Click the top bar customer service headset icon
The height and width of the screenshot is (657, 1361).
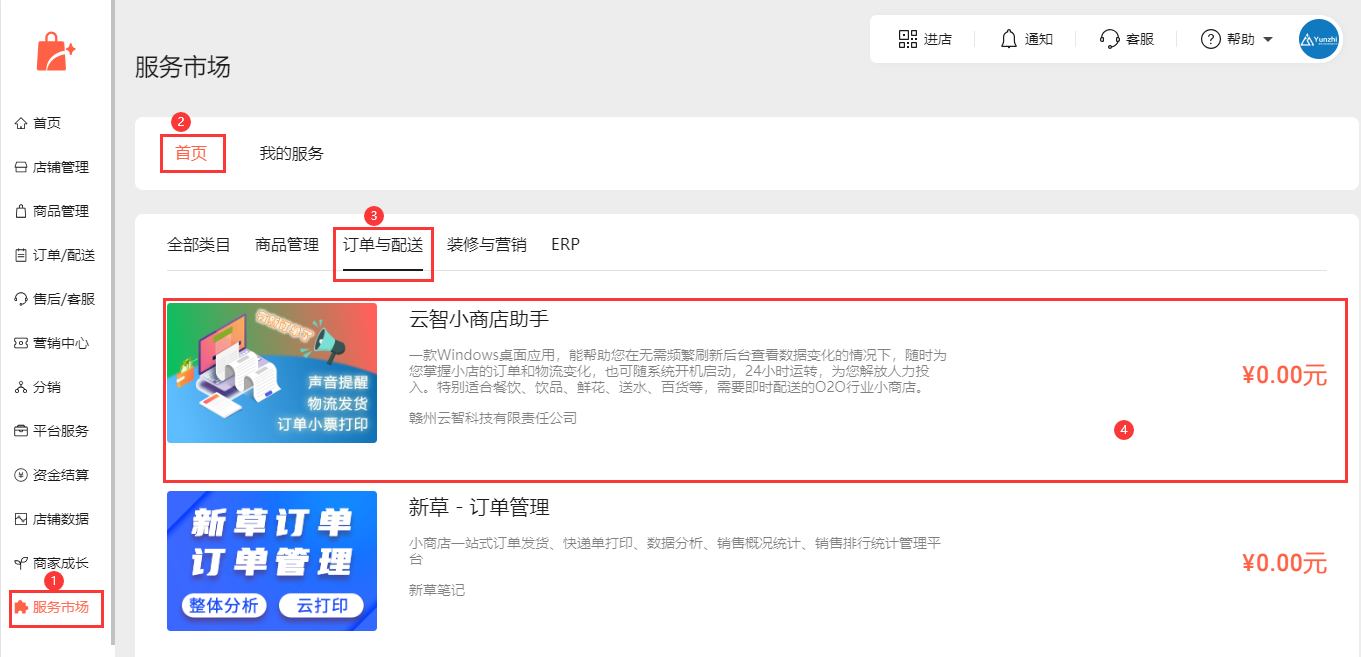tap(1109, 39)
